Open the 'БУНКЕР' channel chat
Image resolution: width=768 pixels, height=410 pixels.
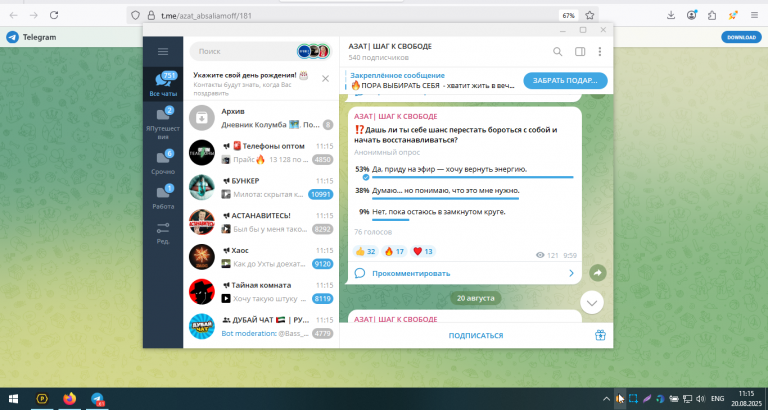pyautogui.click(x=261, y=188)
